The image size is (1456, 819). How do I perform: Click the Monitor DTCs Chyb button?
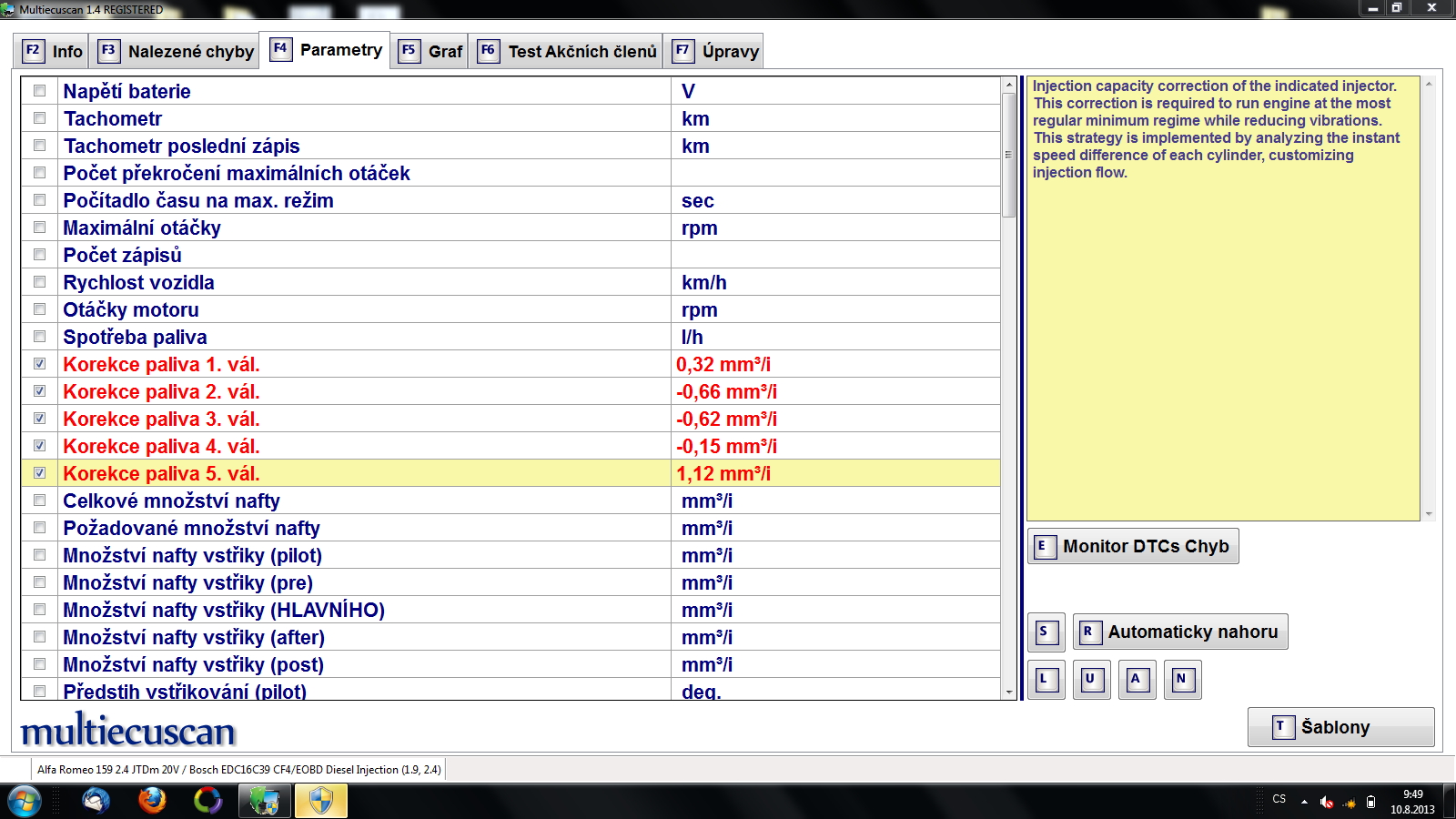(x=1133, y=546)
